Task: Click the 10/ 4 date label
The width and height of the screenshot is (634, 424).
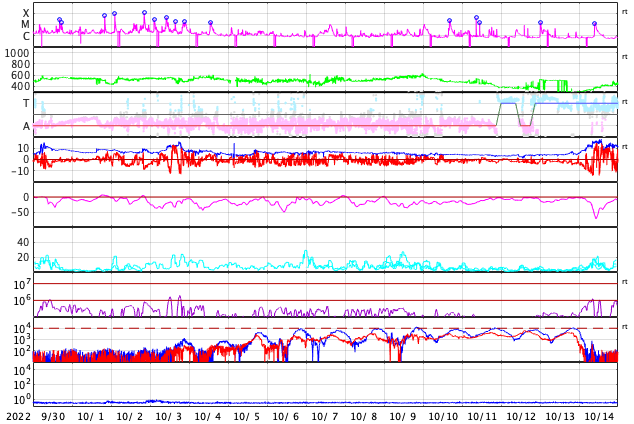Action: 208,416
